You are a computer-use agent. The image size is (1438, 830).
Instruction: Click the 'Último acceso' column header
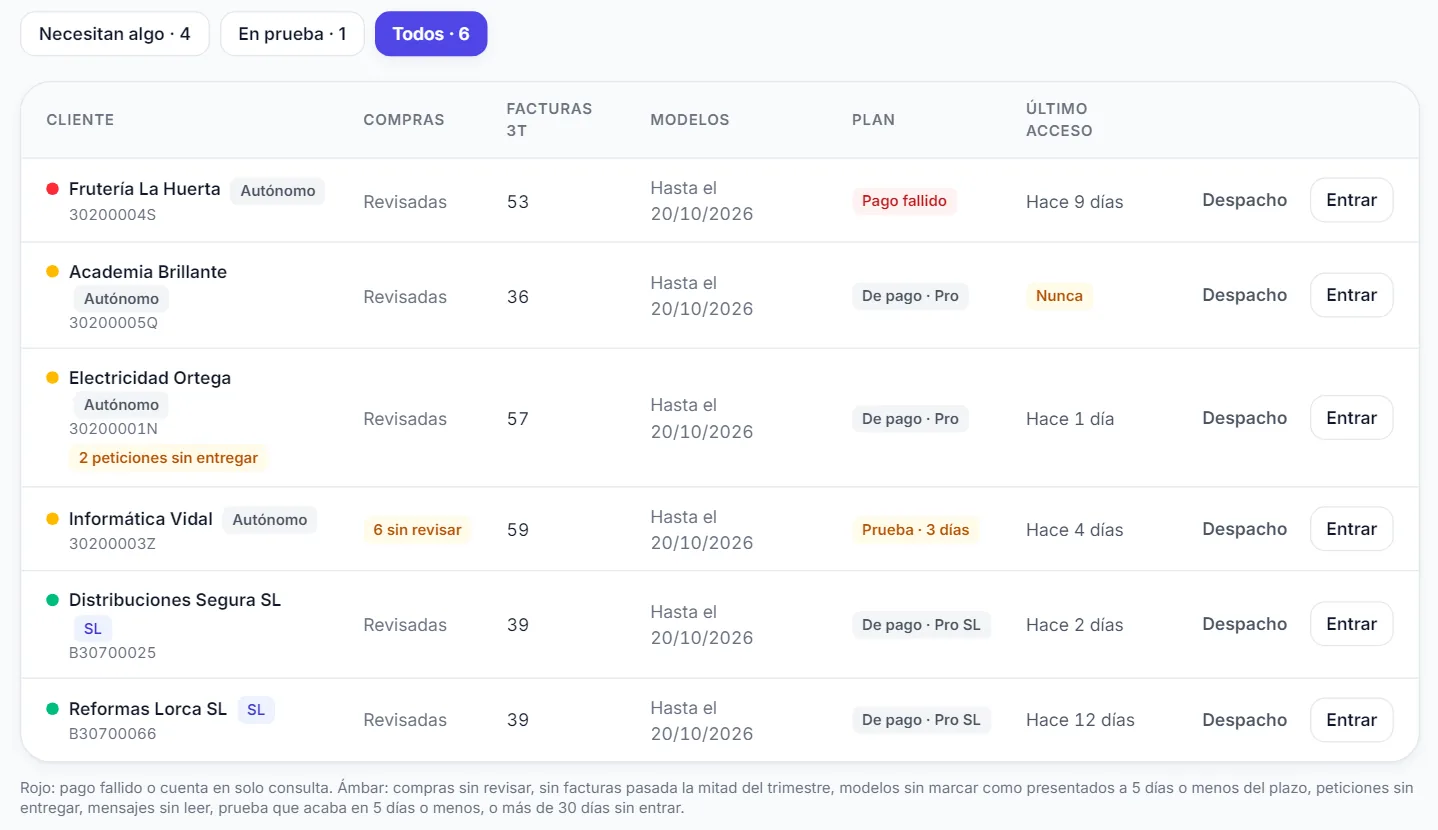pos(1059,120)
